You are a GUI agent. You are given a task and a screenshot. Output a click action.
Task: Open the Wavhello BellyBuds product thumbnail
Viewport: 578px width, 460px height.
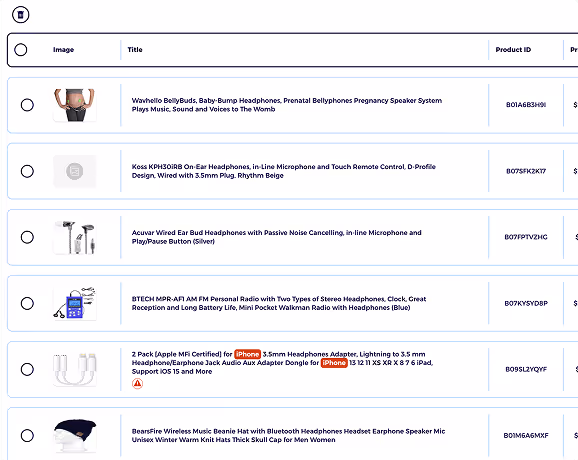(x=75, y=105)
